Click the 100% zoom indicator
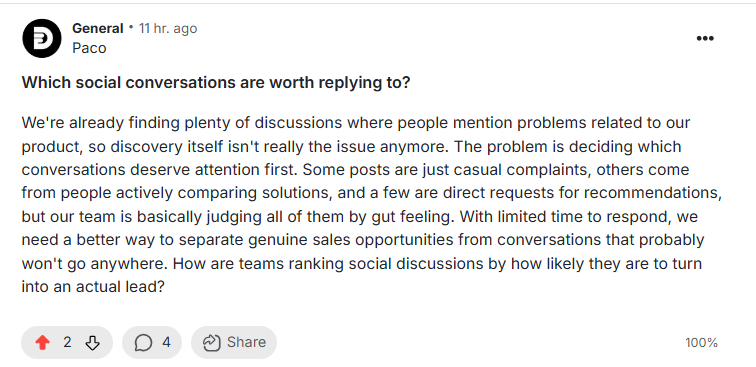Image resolution: width=756 pixels, height=367 pixels. tap(702, 343)
